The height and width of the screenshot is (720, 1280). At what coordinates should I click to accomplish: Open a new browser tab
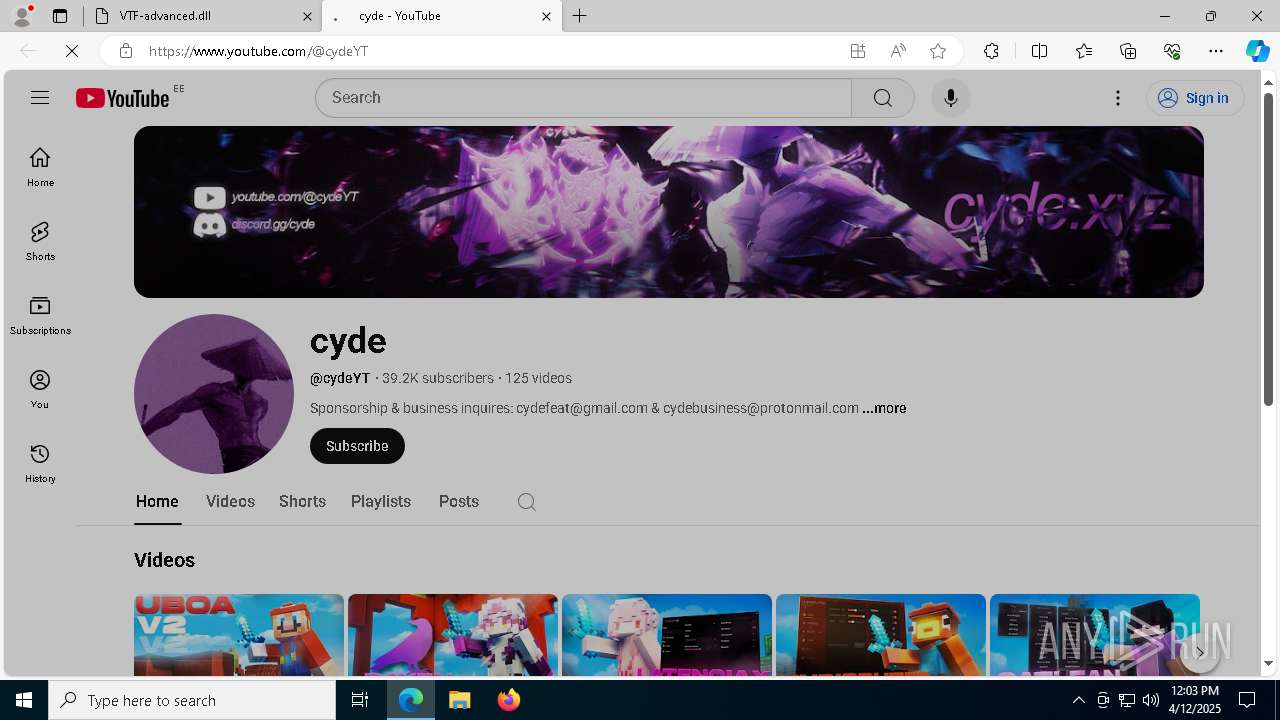tap(580, 16)
